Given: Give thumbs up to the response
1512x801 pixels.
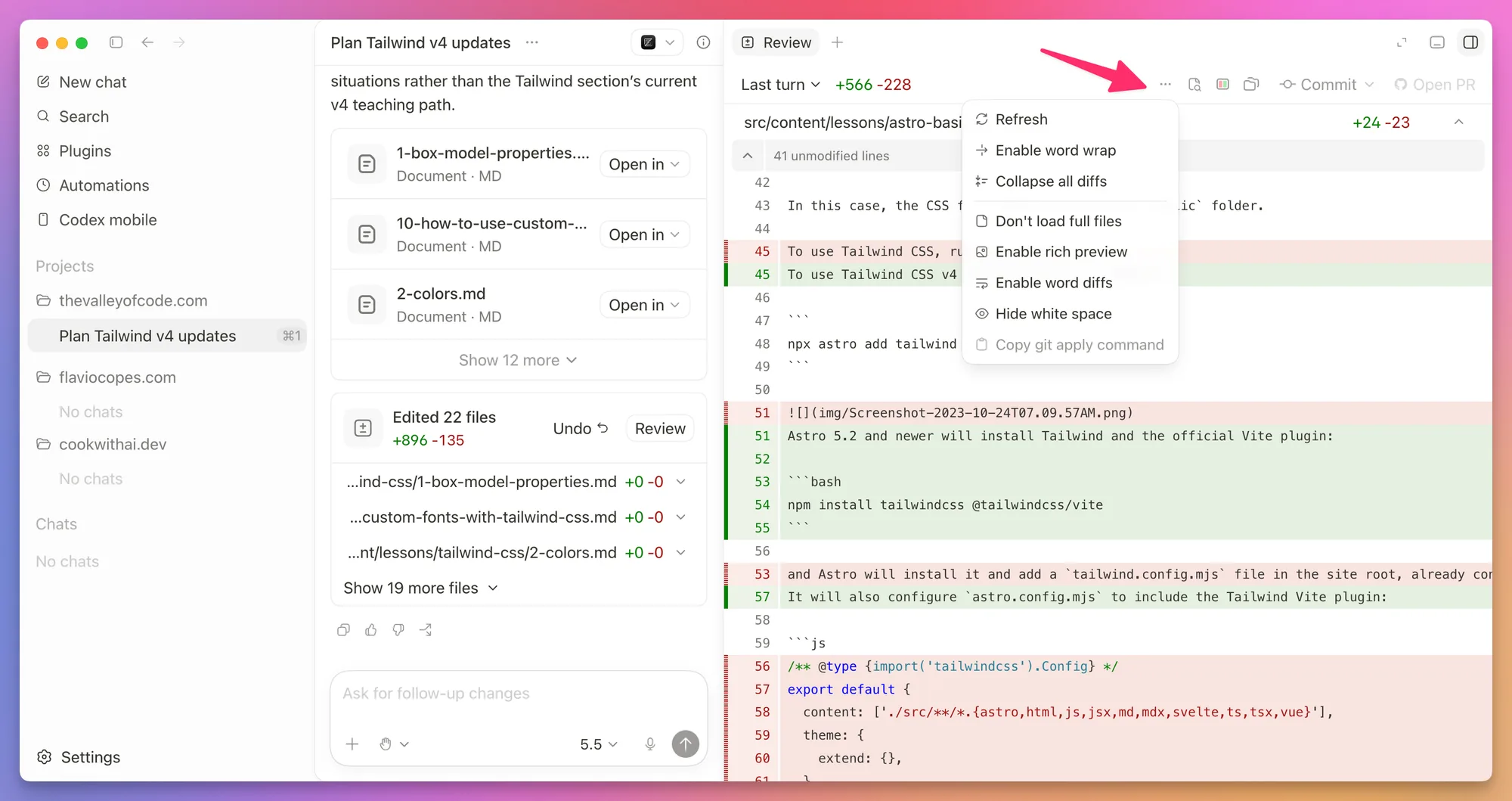Looking at the screenshot, I should (370, 630).
